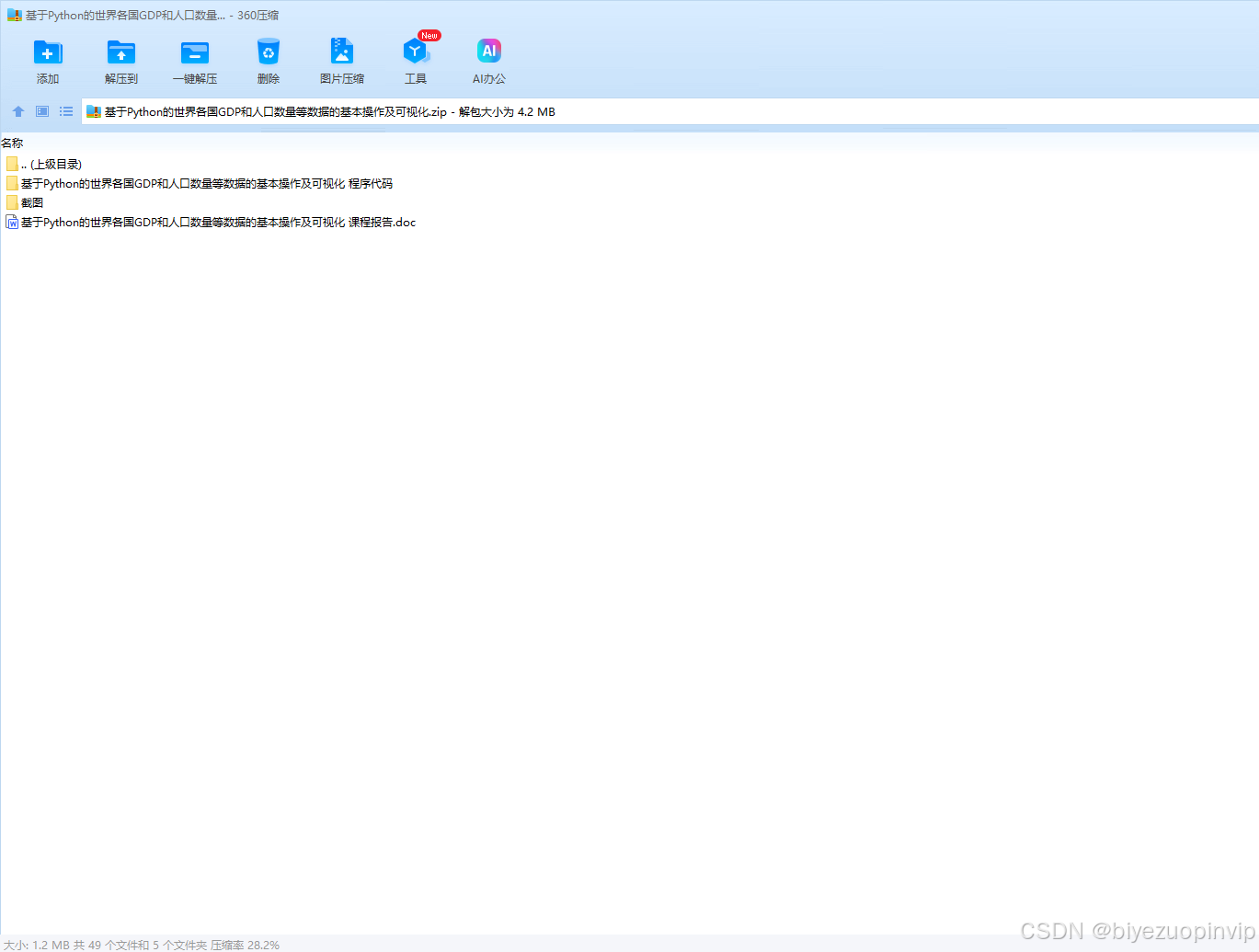
Task: Open the 工具 (Tools) icon
Action: click(416, 61)
